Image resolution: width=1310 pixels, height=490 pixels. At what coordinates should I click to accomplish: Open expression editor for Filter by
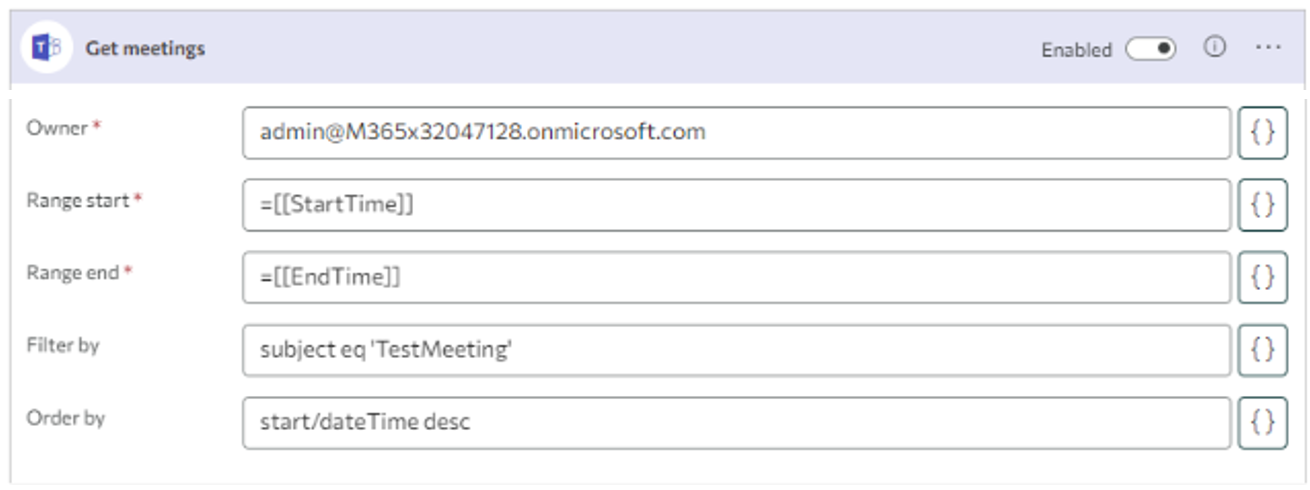[x=1262, y=350]
